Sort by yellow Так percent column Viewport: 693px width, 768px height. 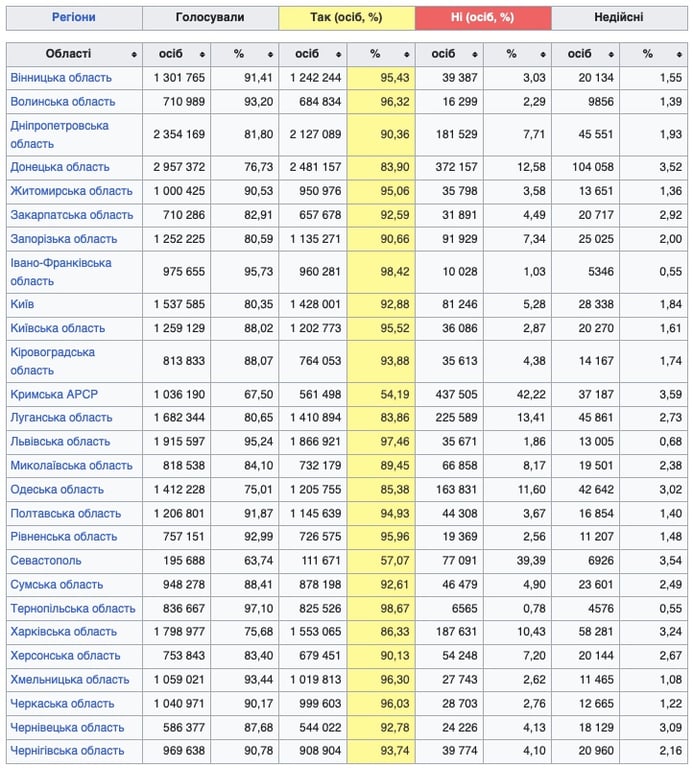click(407, 54)
